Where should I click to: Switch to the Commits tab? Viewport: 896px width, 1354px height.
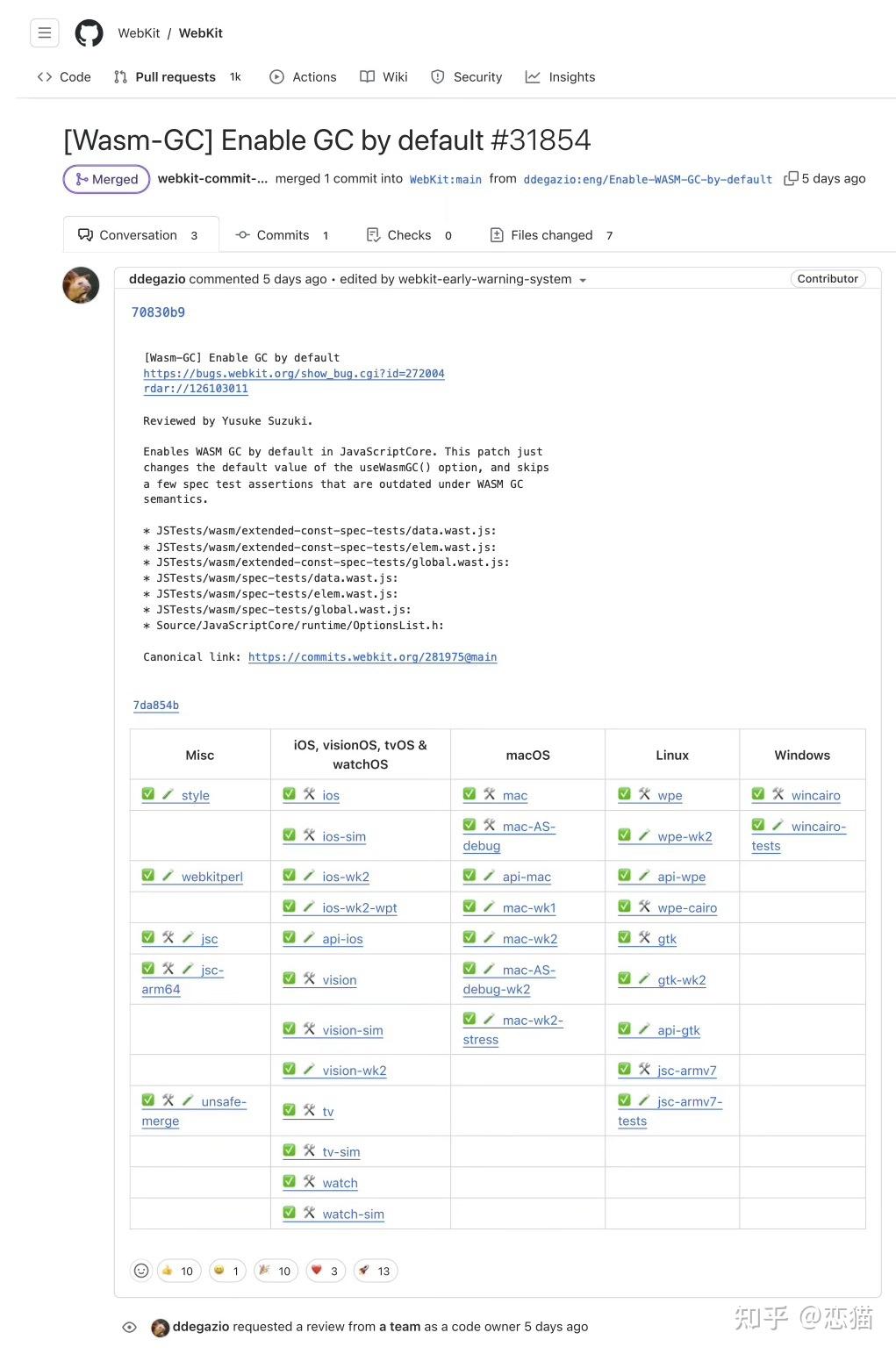(282, 235)
